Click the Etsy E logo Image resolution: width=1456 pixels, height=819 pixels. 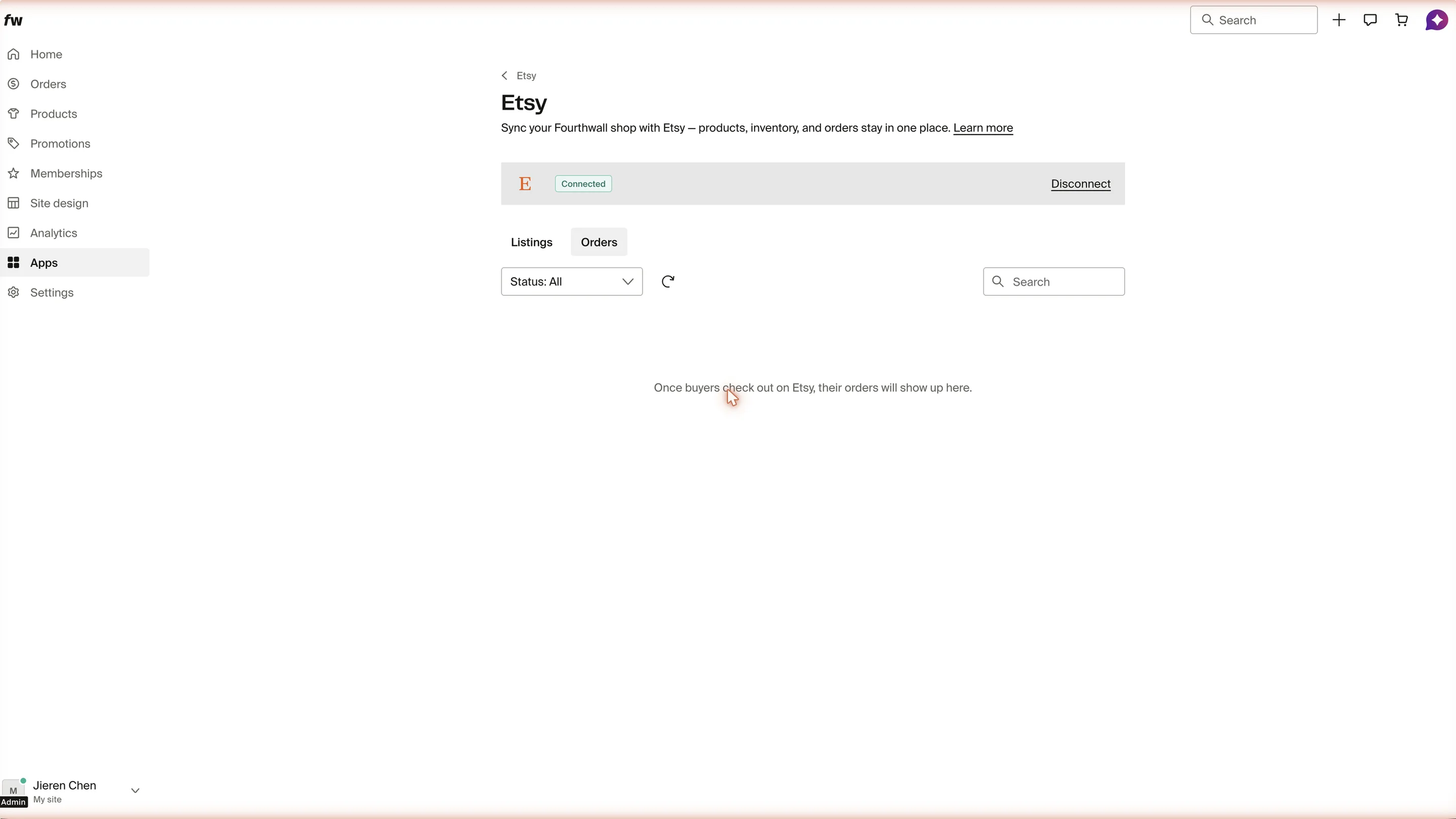(x=525, y=184)
